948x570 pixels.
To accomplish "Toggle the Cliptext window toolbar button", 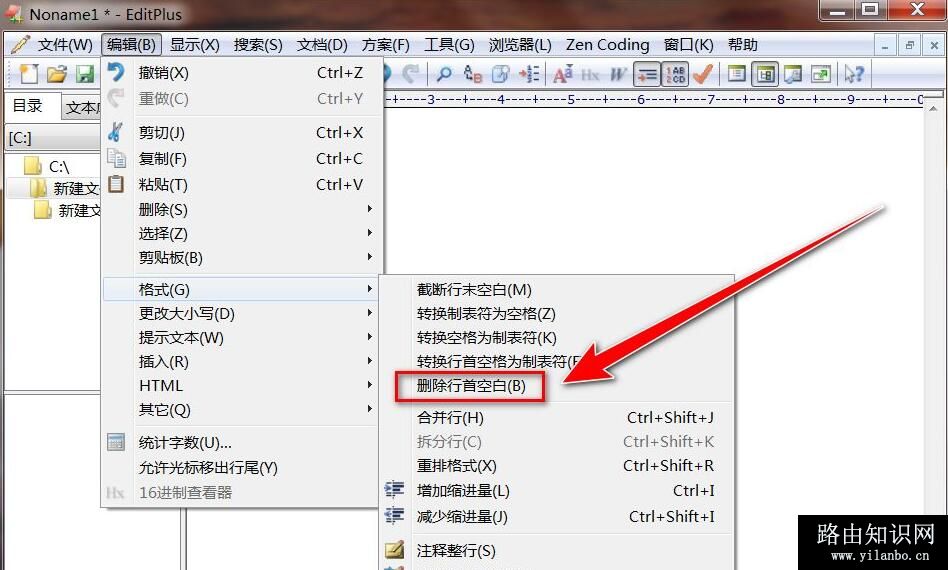I will click(736, 74).
